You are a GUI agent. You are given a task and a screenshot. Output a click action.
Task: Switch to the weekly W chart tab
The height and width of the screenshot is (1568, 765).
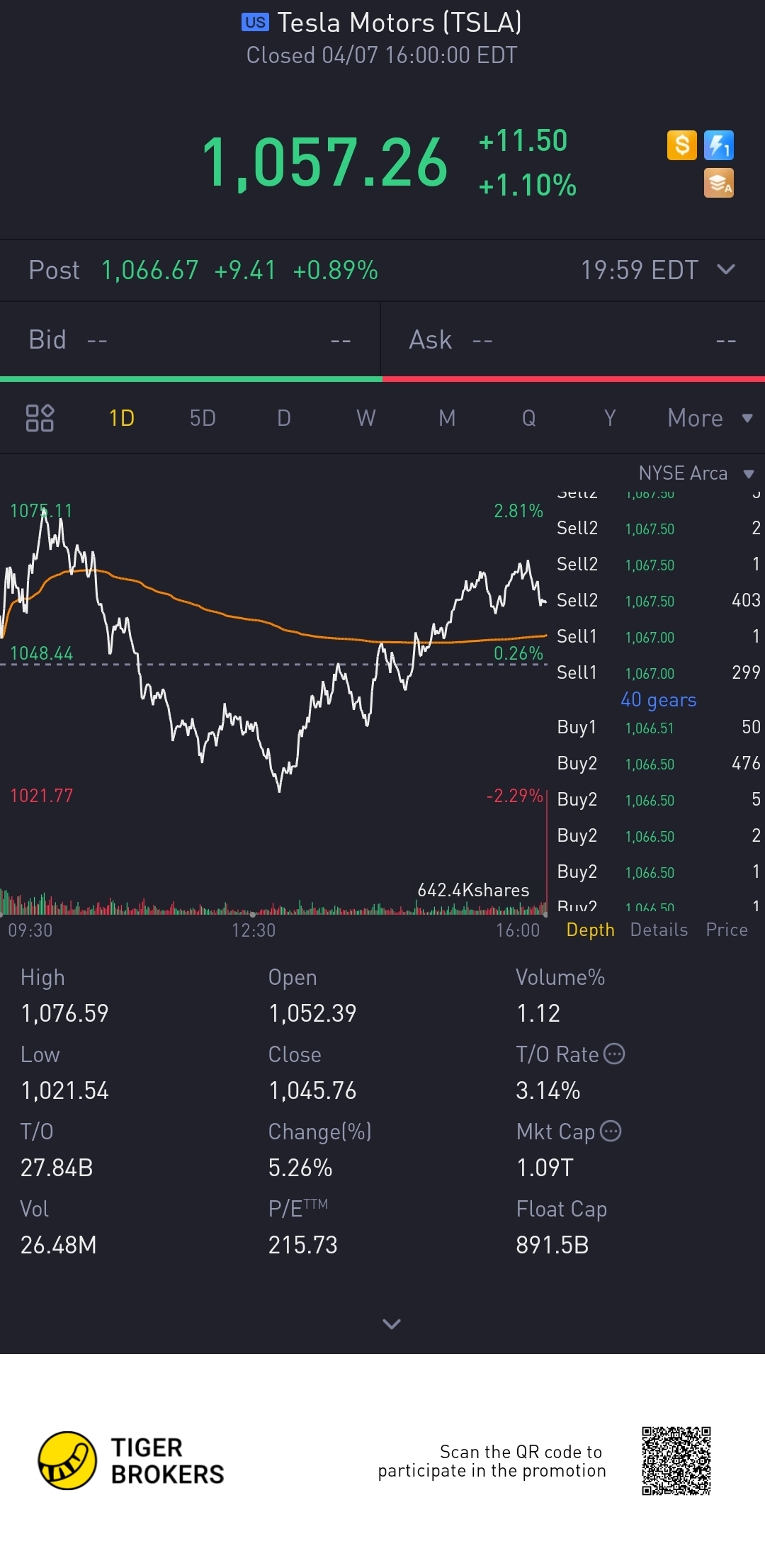[365, 418]
